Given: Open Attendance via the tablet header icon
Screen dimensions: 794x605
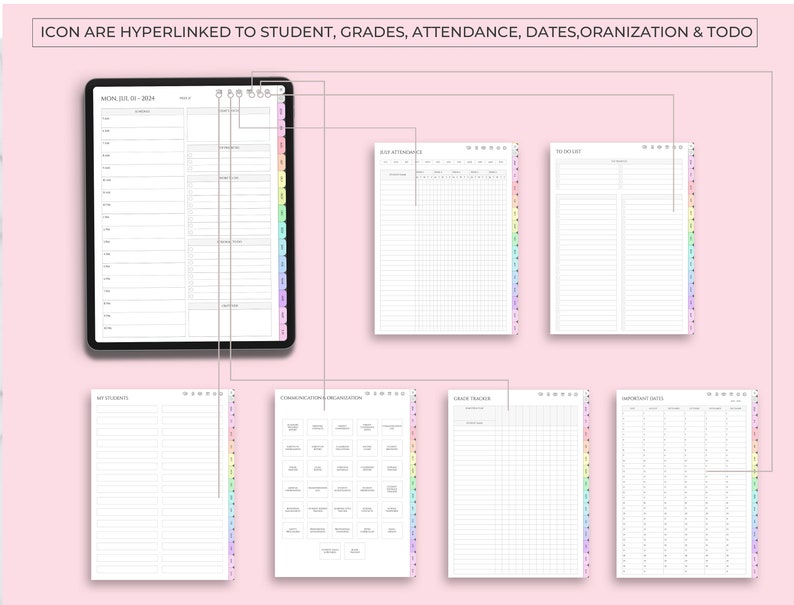Looking at the screenshot, I should (x=240, y=94).
